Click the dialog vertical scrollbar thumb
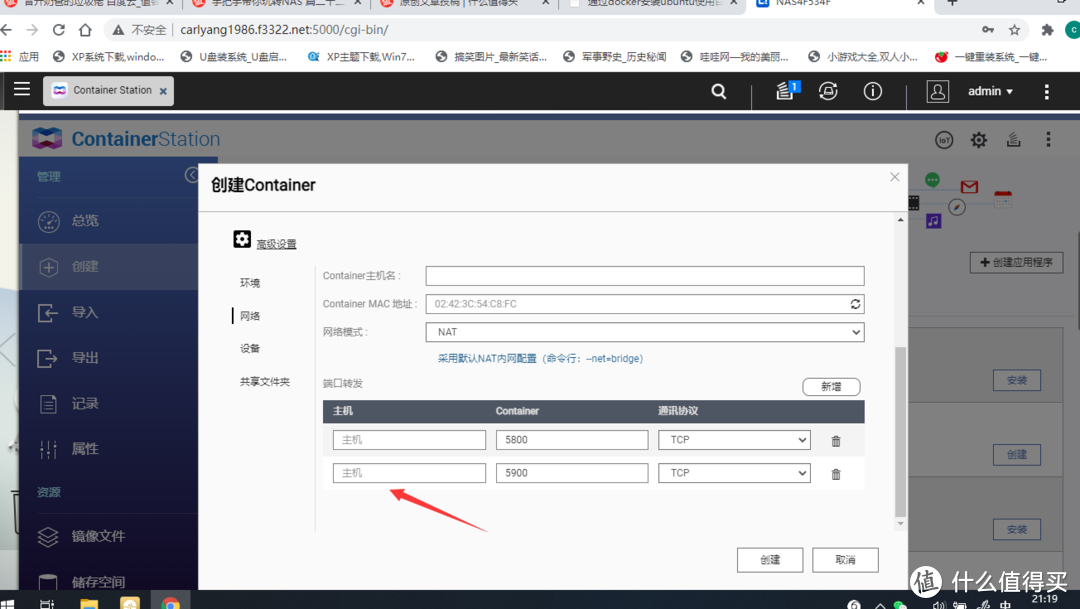 coord(900,432)
